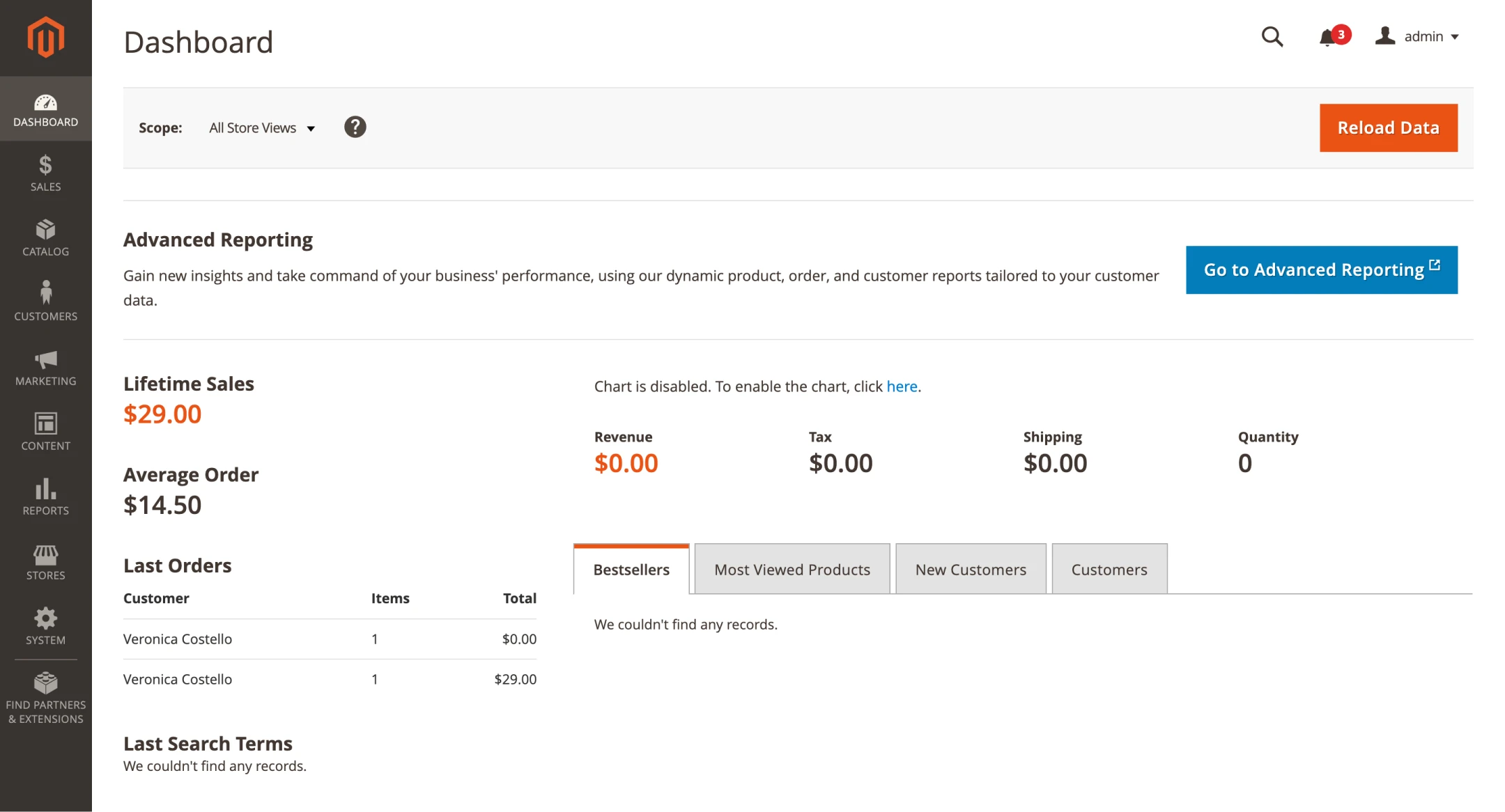The height and width of the screenshot is (812, 1505).
Task: Open the Reports section
Action: click(x=45, y=496)
